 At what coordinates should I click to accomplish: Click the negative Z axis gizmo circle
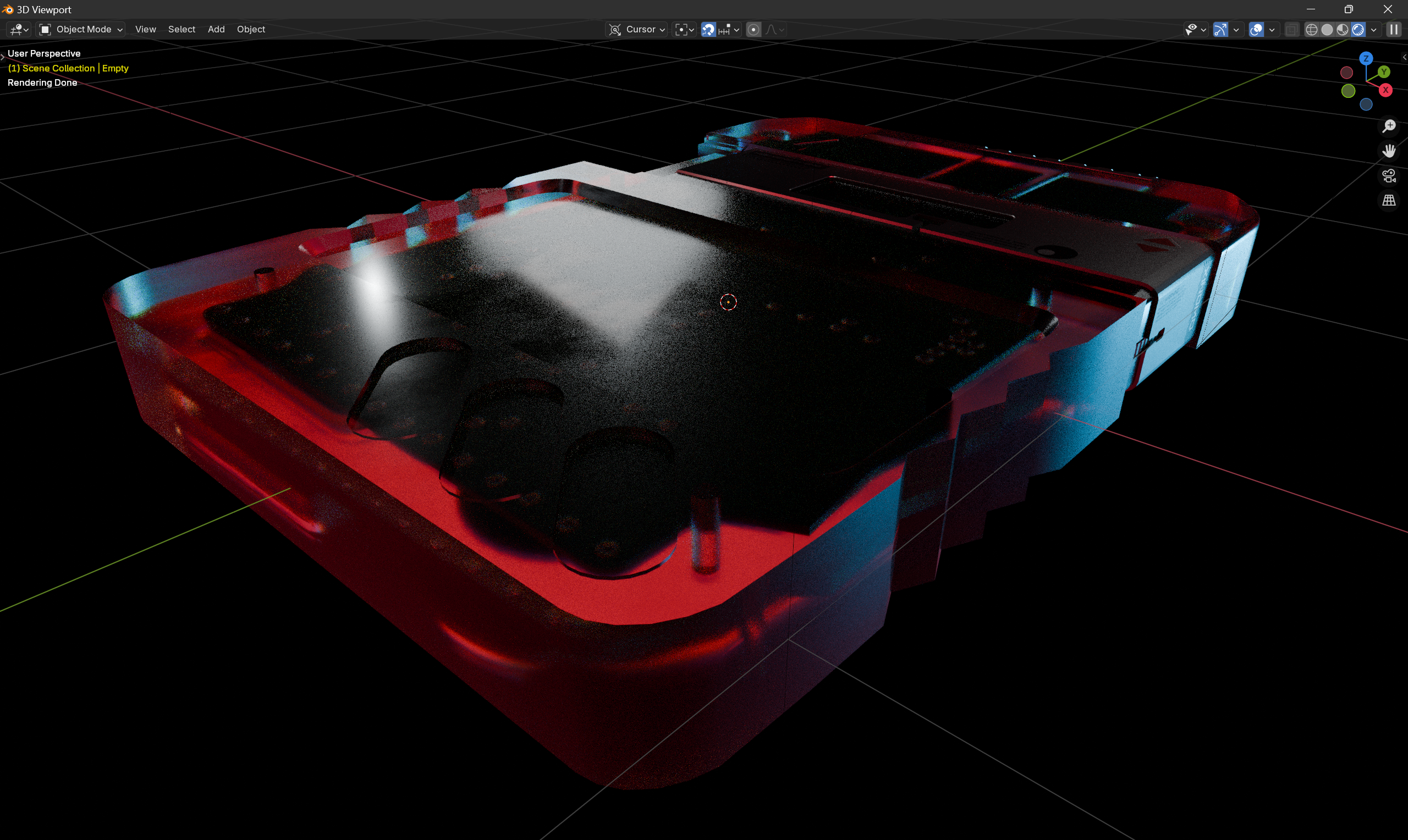pyautogui.click(x=1366, y=104)
